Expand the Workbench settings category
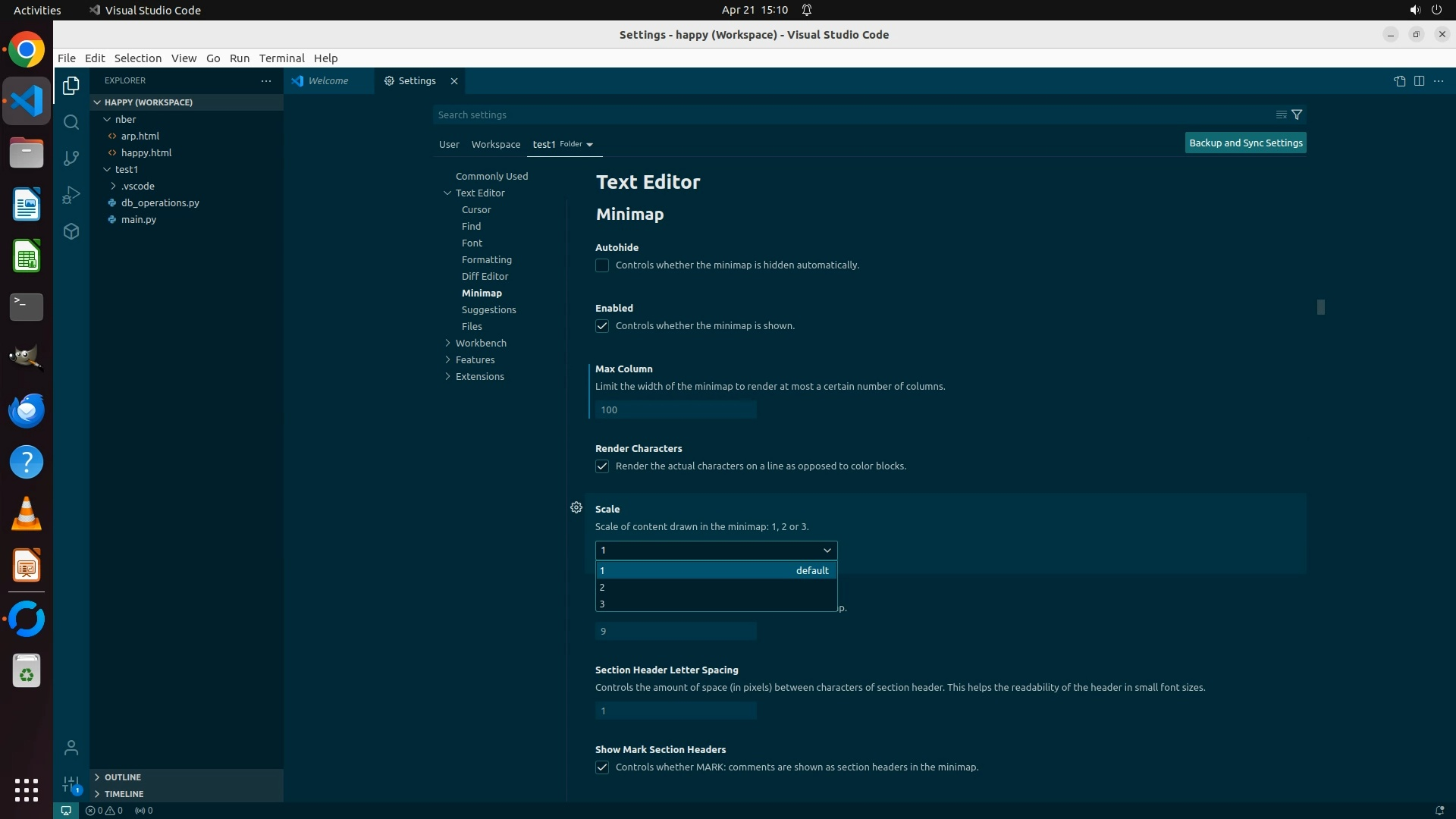Screen dimensions: 1456x819 click(481, 343)
